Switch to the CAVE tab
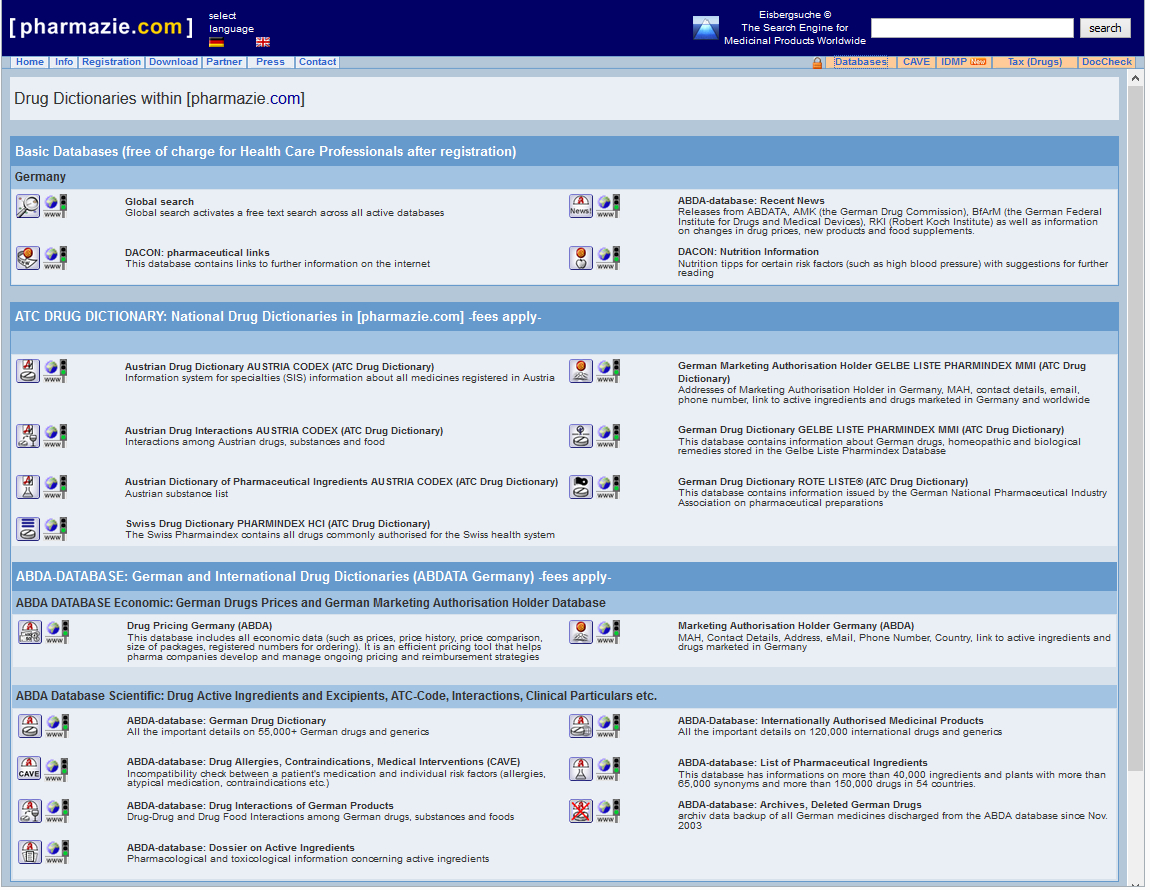1150x890 pixels. [x=916, y=62]
